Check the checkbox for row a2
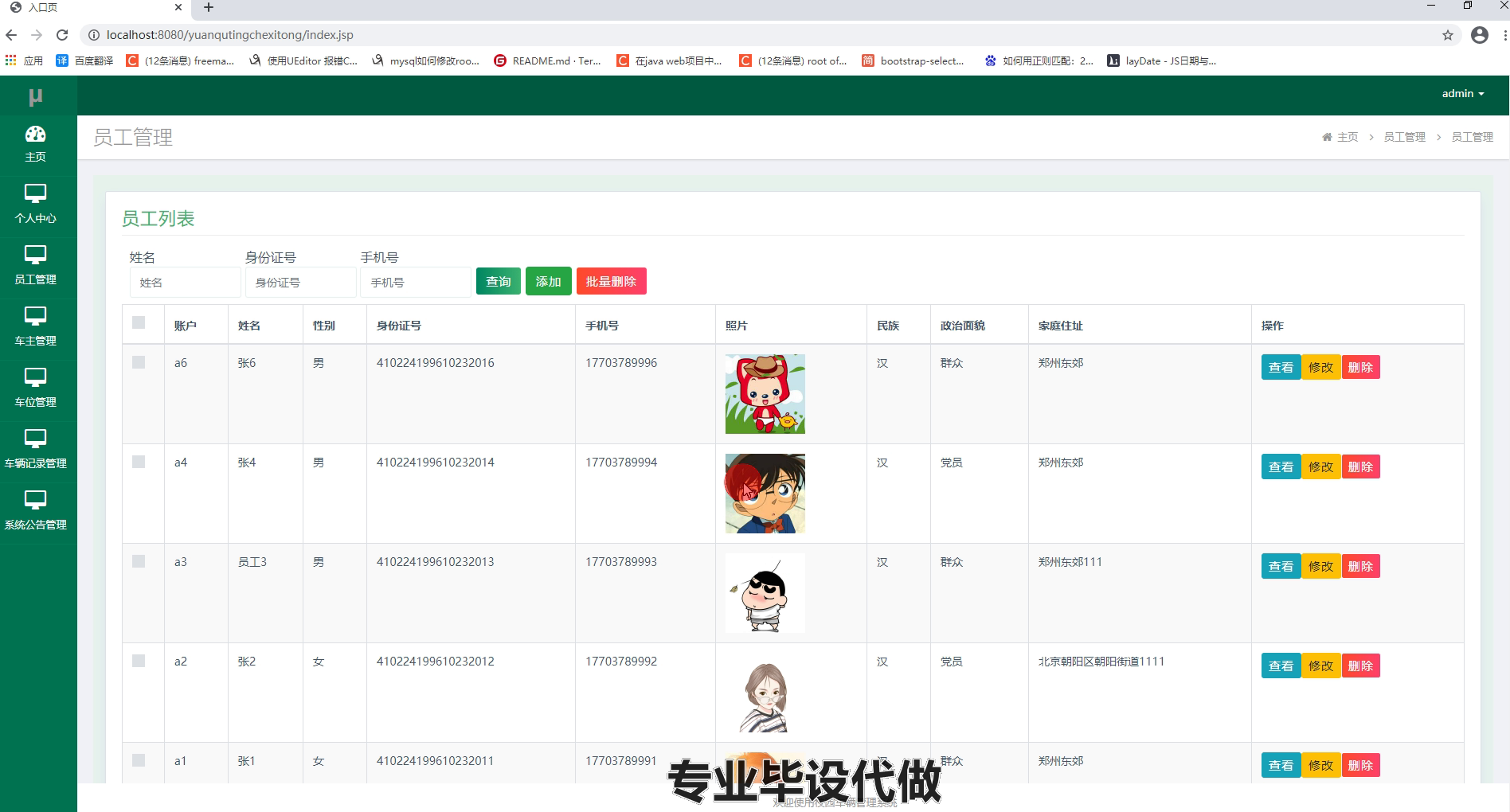This screenshot has width=1510, height=812. [x=139, y=661]
